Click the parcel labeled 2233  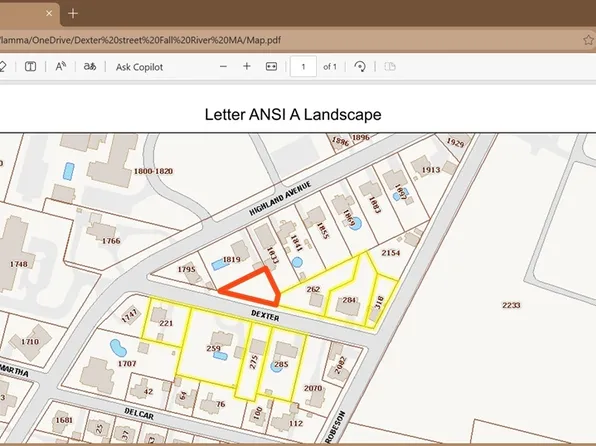511,305
